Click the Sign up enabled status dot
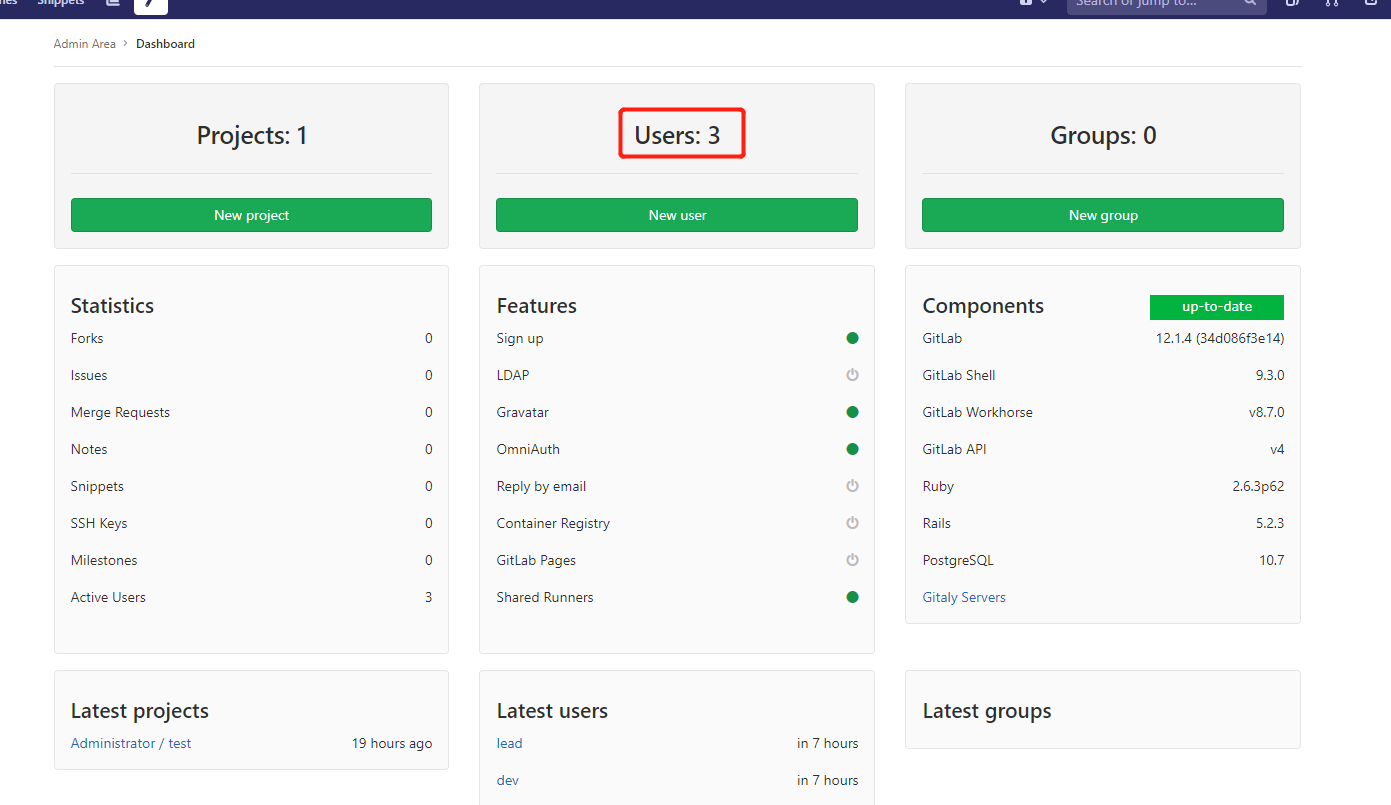This screenshot has height=805, width=1391. pos(852,338)
